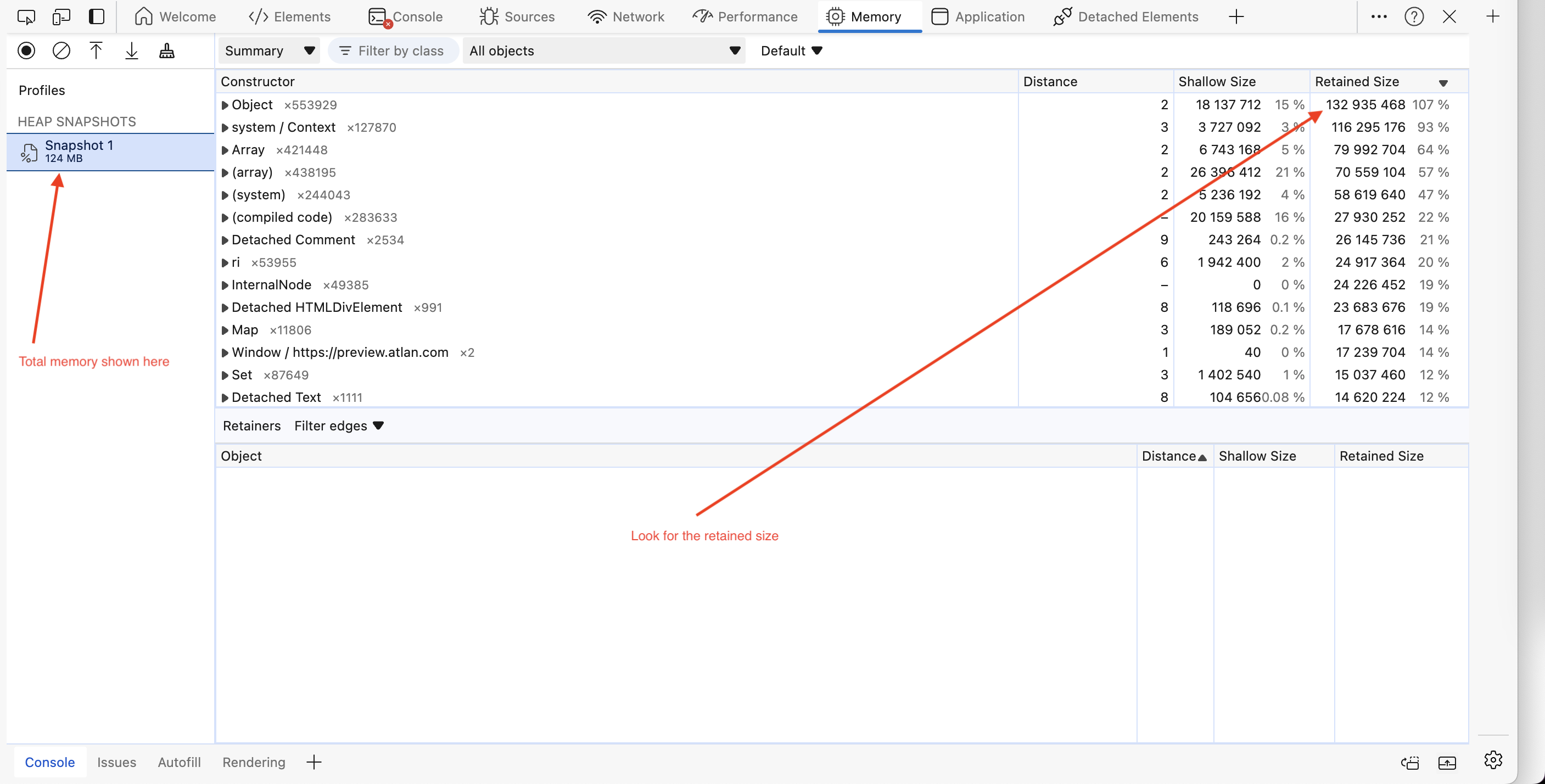Click the broom cleanup icon in the toolbar
The image size is (1545, 784).
(x=167, y=51)
